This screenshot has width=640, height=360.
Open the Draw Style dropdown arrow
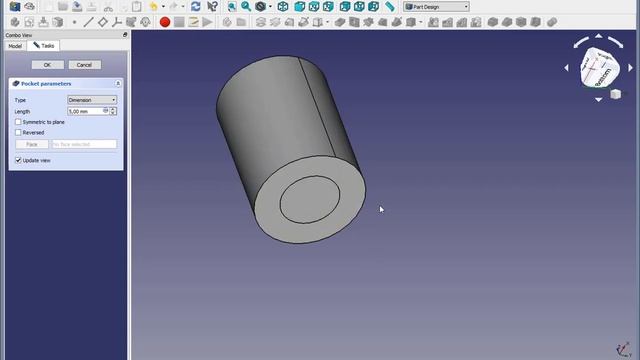coord(270,7)
